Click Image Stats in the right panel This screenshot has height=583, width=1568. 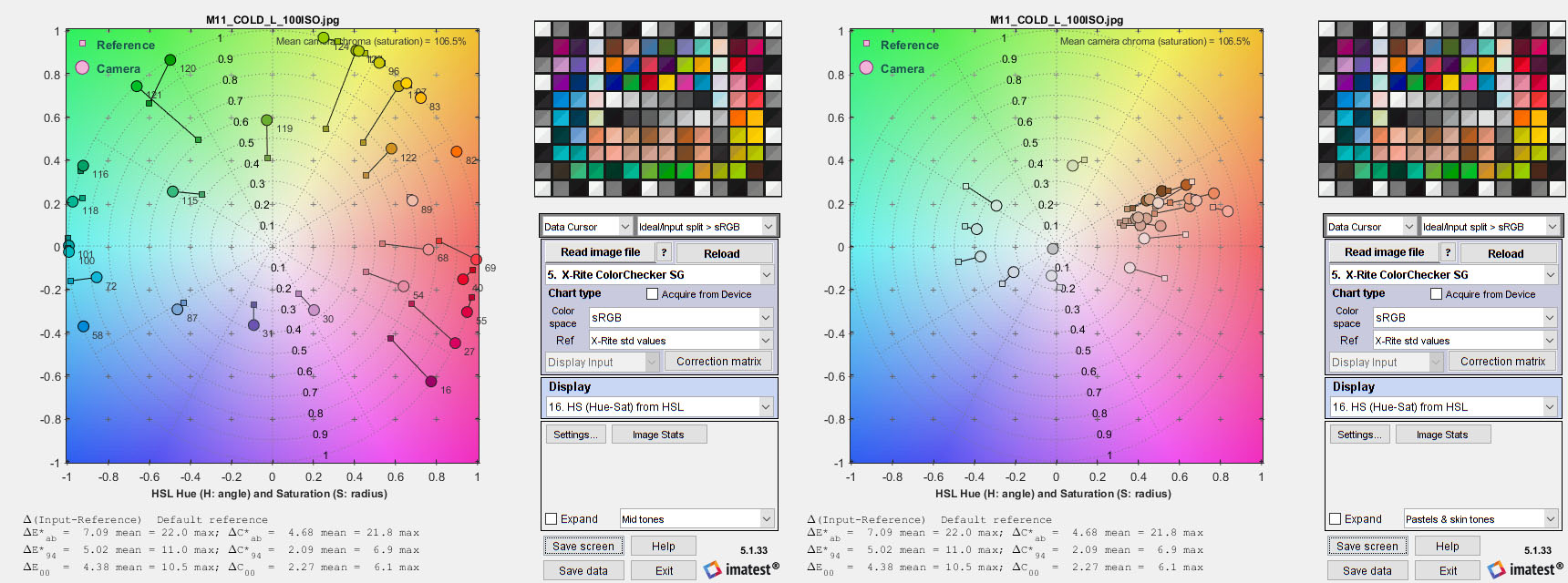1441,435
